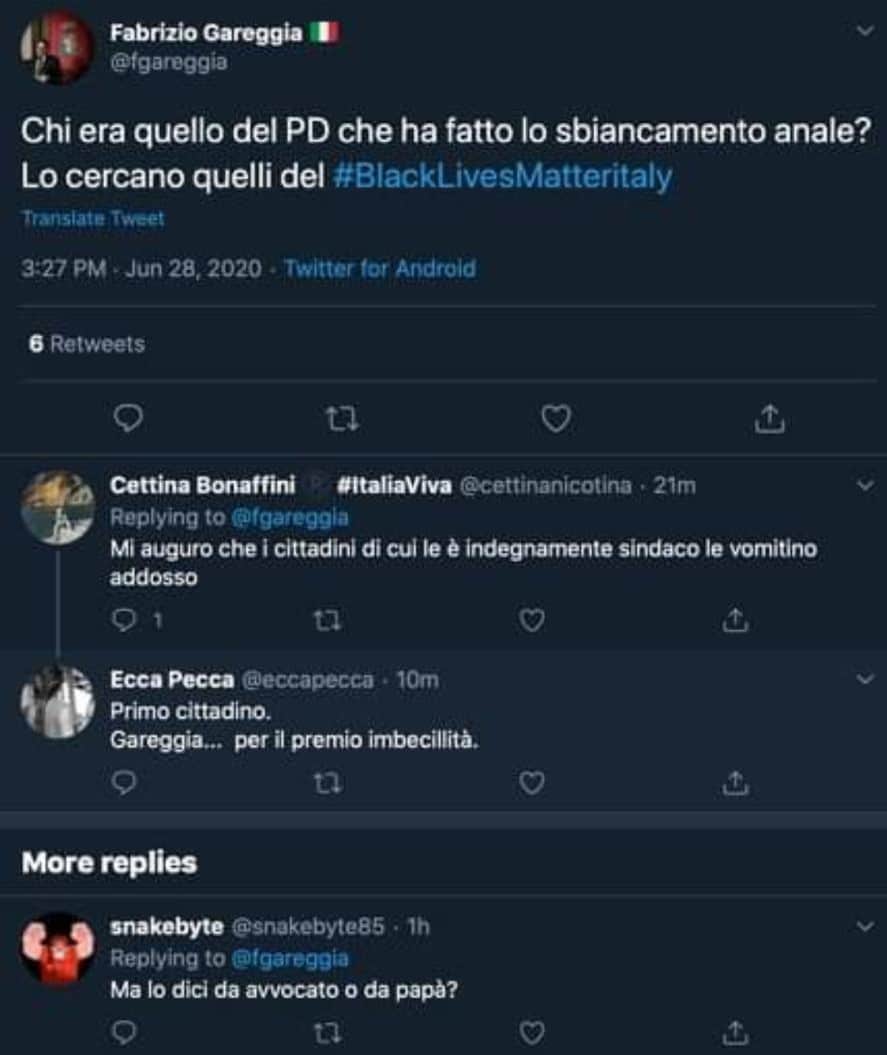Reply to snakebyte's comment
This screenshot has width=887, height=1055.
(x=124, y=1032)
